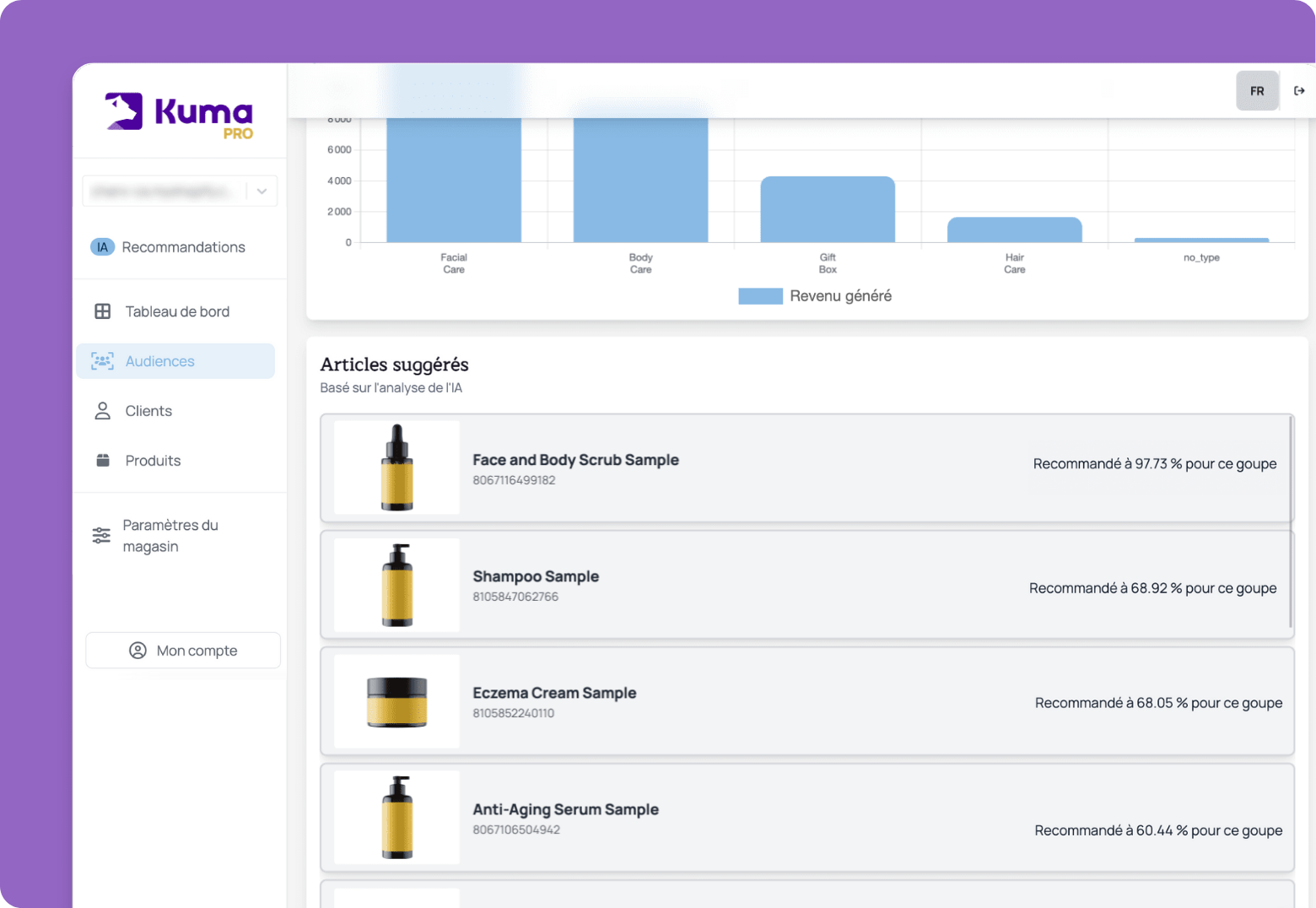Click product ID 8067106504942

click(x=516, y=830)
